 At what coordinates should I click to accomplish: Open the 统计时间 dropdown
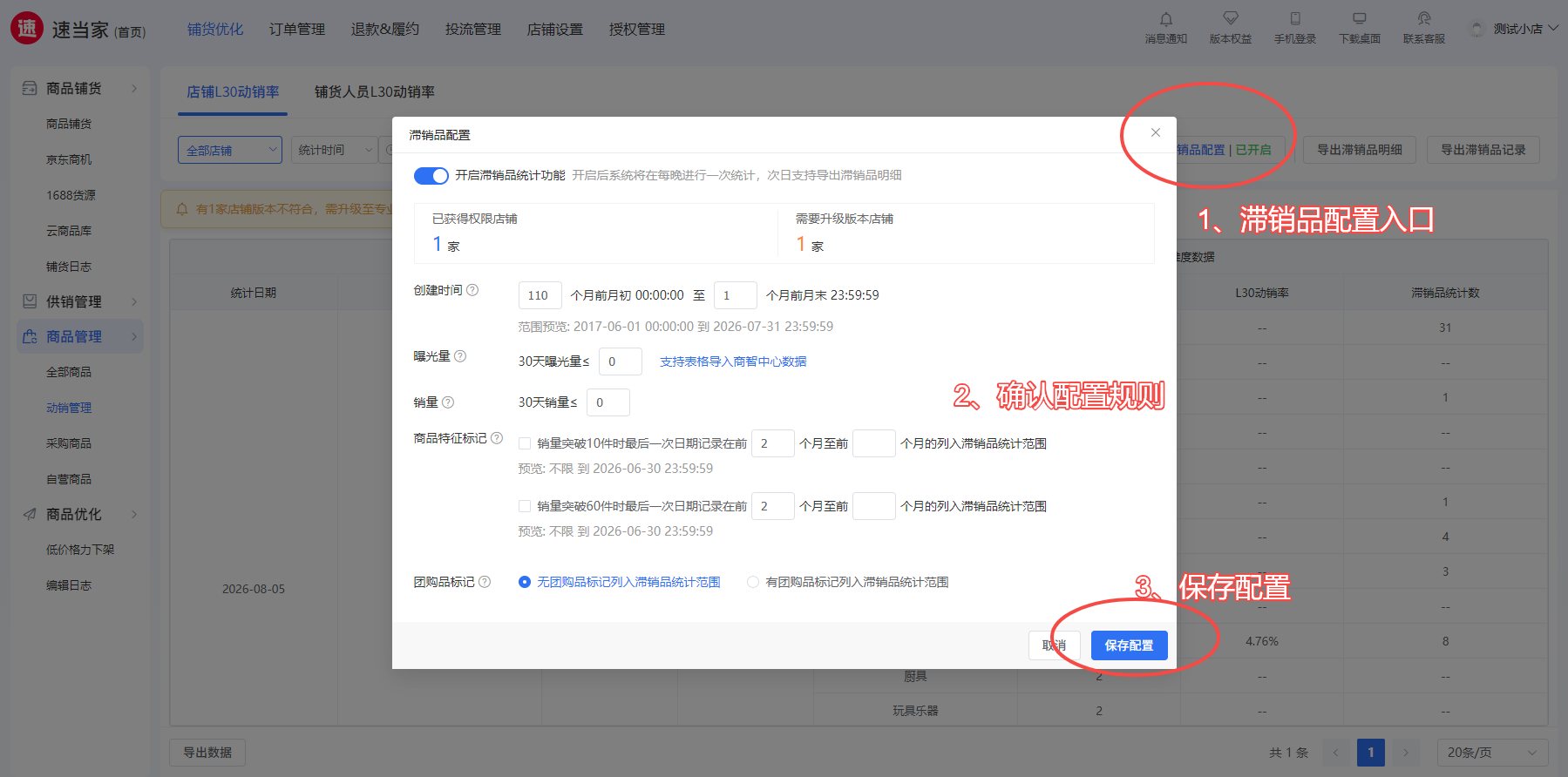click(x=335, y=150)
